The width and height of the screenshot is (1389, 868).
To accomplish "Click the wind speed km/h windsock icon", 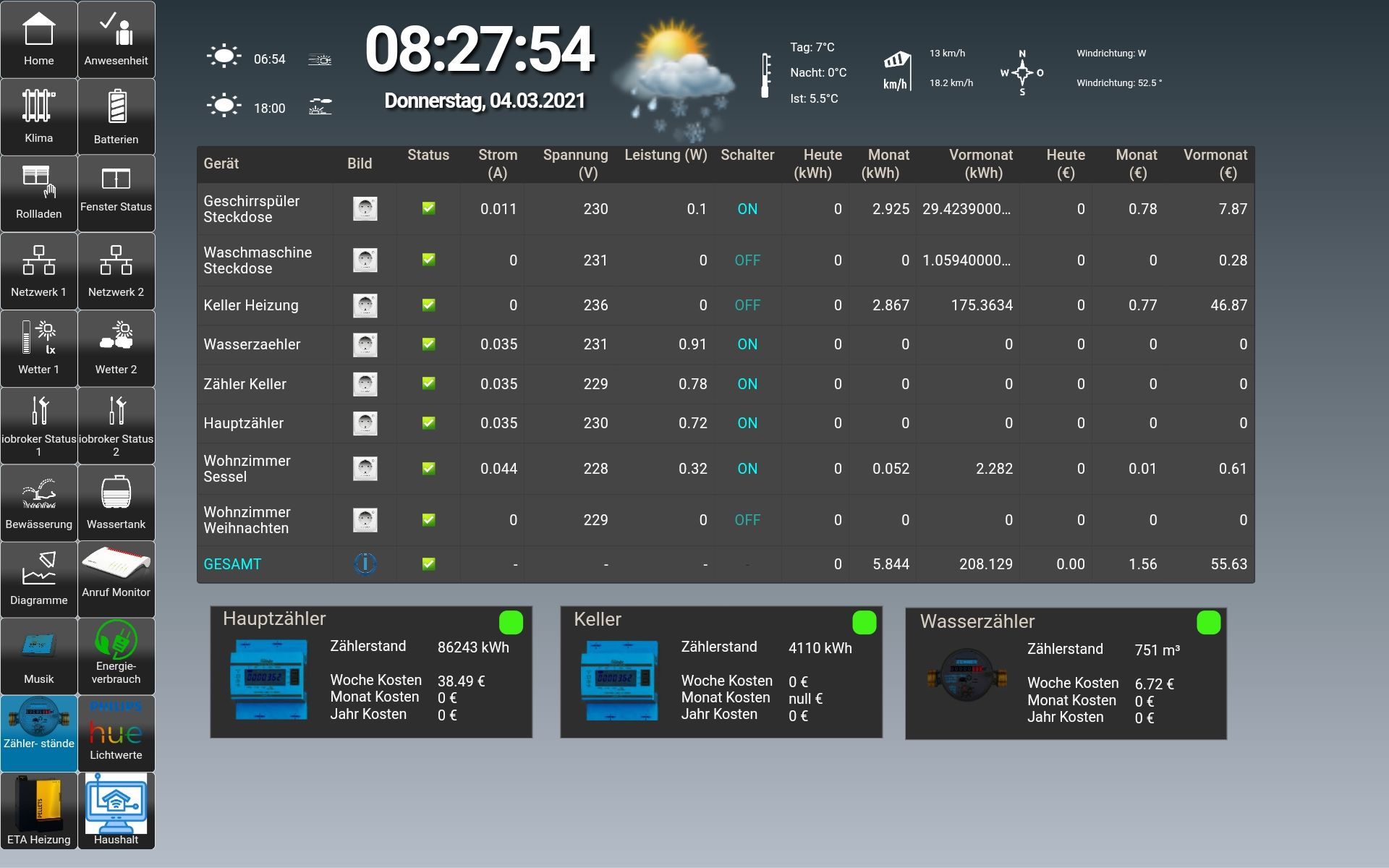I will [897, 71].
